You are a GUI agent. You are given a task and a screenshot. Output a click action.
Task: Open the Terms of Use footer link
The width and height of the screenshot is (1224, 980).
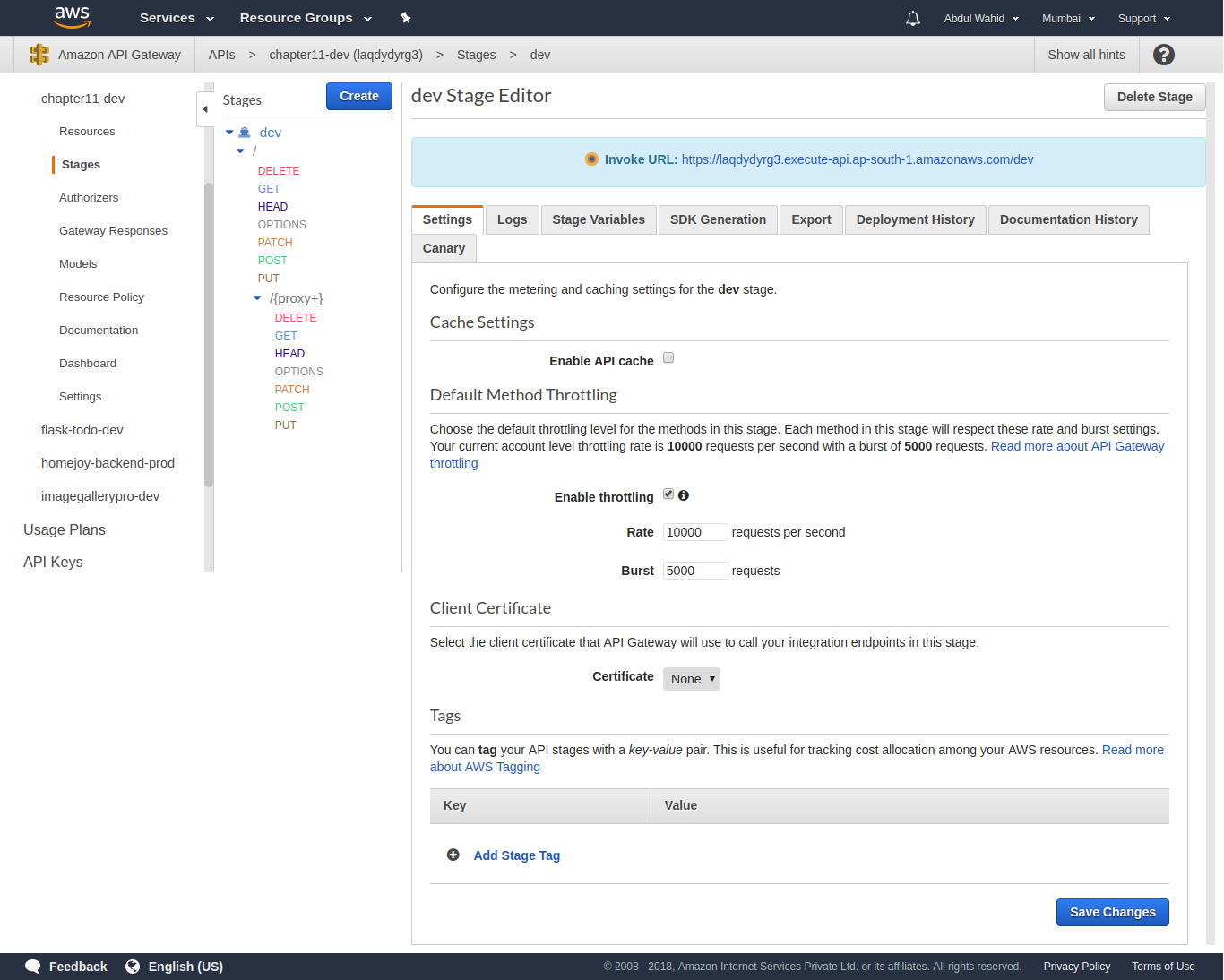[x=1163, y=967]
